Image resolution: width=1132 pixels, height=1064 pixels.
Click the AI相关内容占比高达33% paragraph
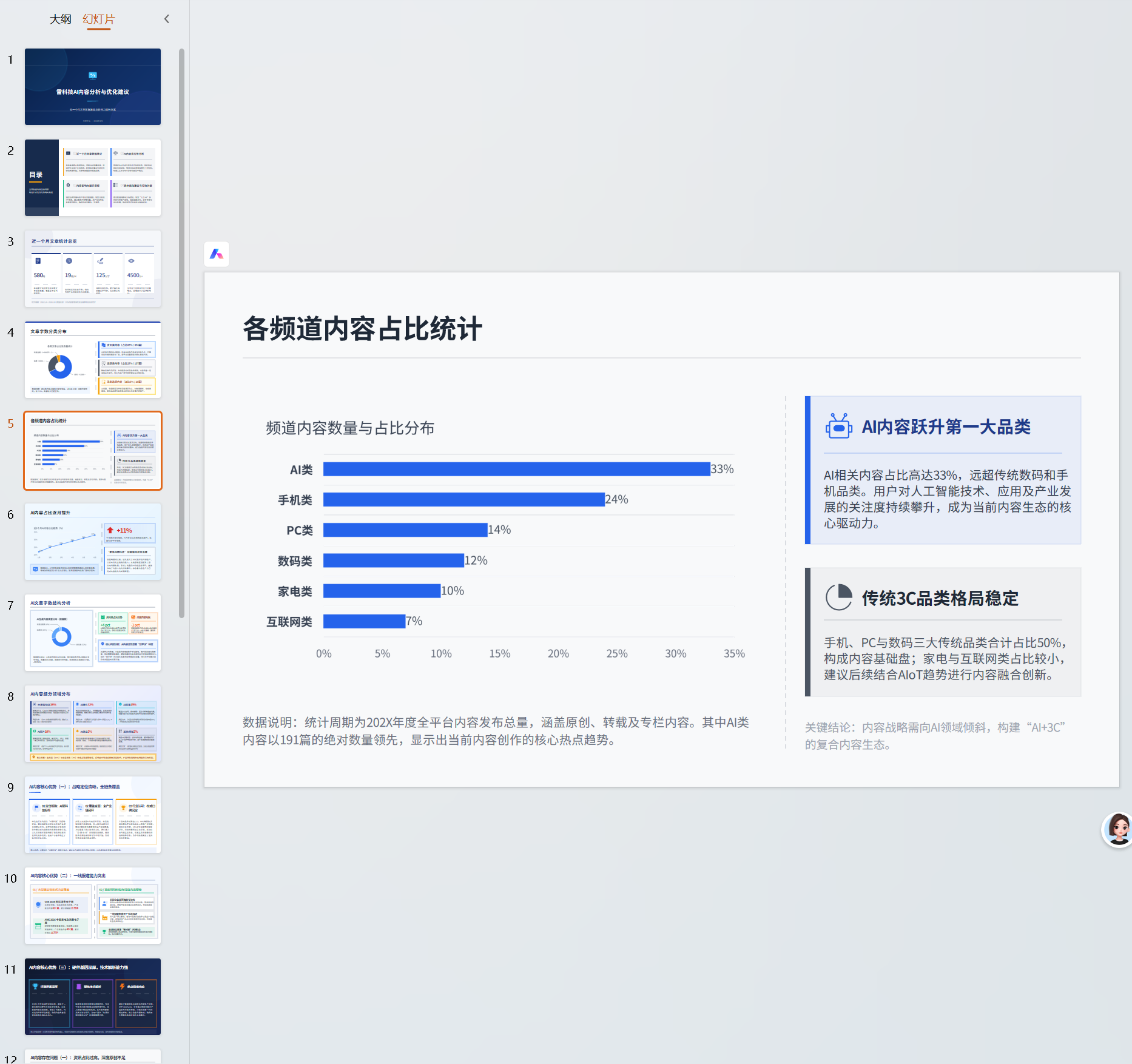pos(947,499)
